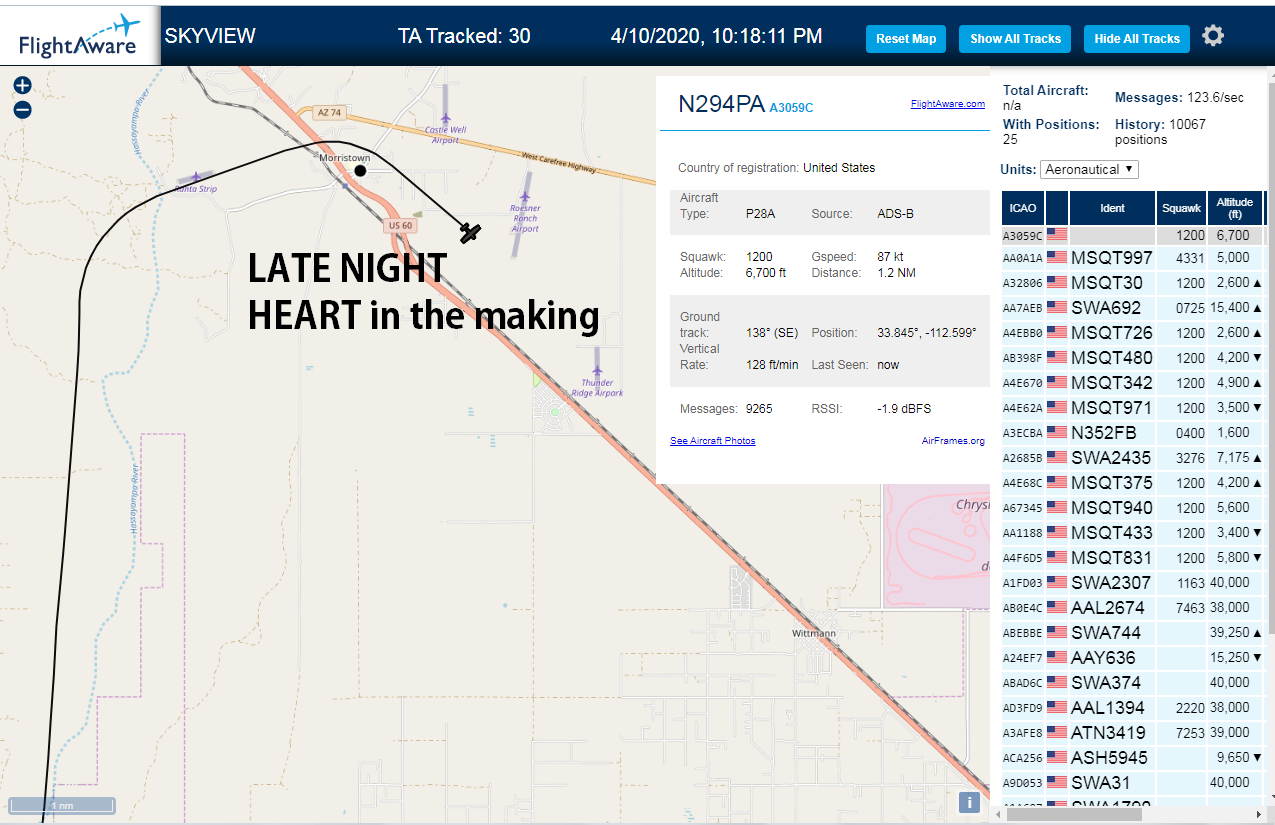Select aircraft MSQT342 in list
Image resolution: width=1275 pixels, height=825 pixels.
pyautogui.click(x=1133, y=383)
